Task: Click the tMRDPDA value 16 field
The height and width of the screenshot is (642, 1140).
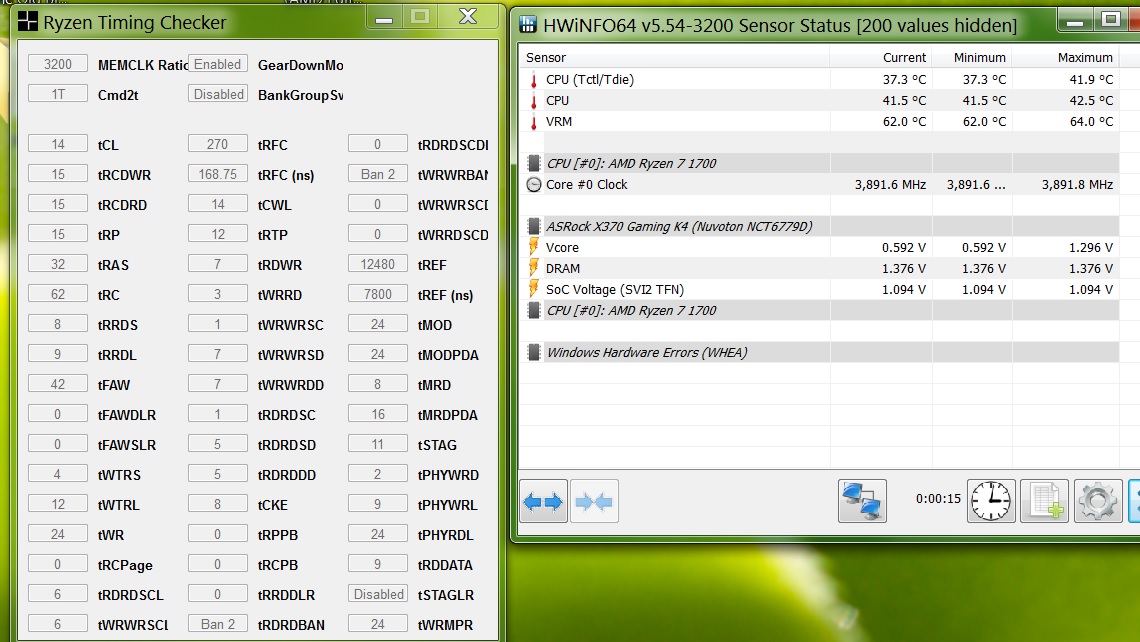Action: [x=377, y=414]
